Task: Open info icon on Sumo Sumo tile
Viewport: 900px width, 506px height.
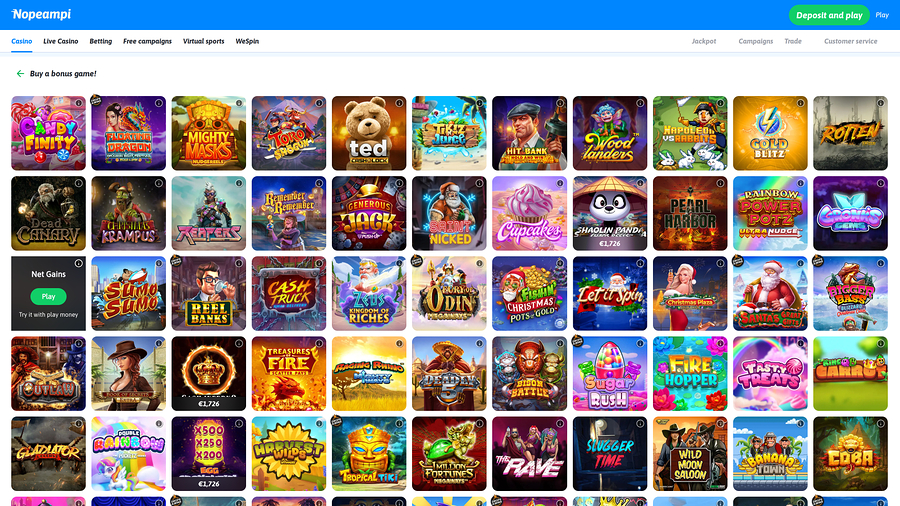Action: (x=158, y=263)
